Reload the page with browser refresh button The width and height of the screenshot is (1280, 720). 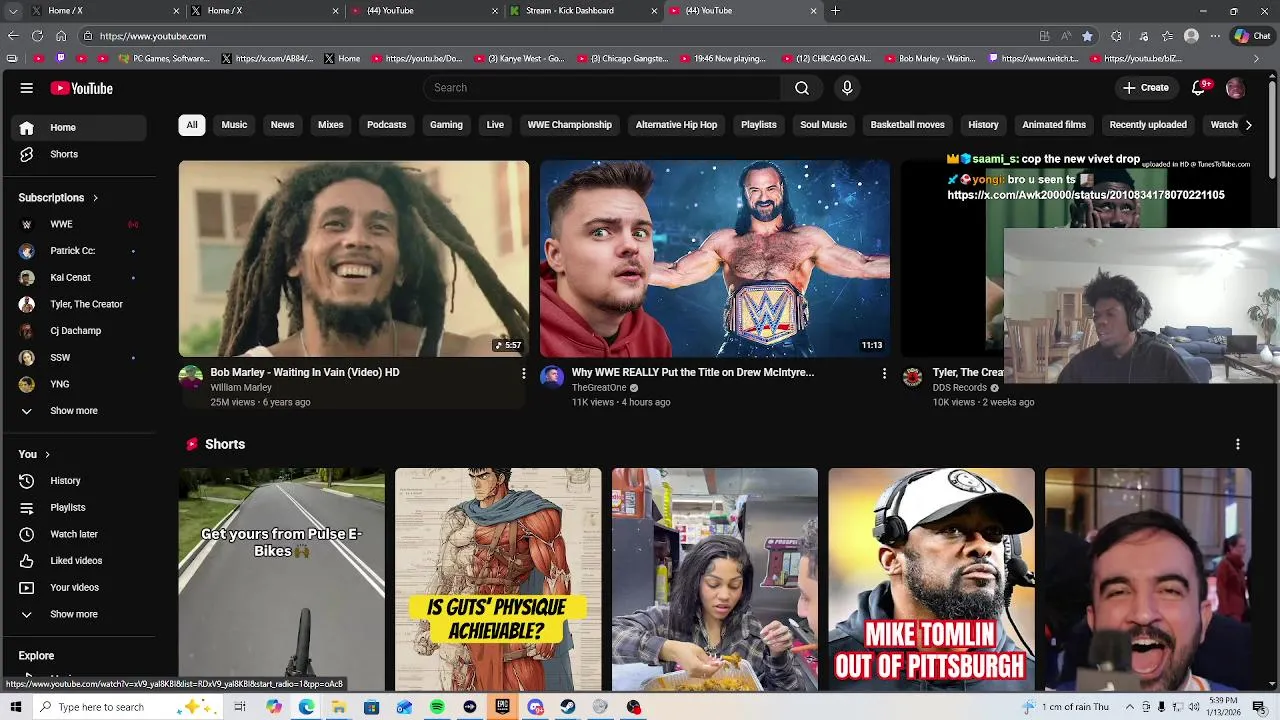[37, 36]
